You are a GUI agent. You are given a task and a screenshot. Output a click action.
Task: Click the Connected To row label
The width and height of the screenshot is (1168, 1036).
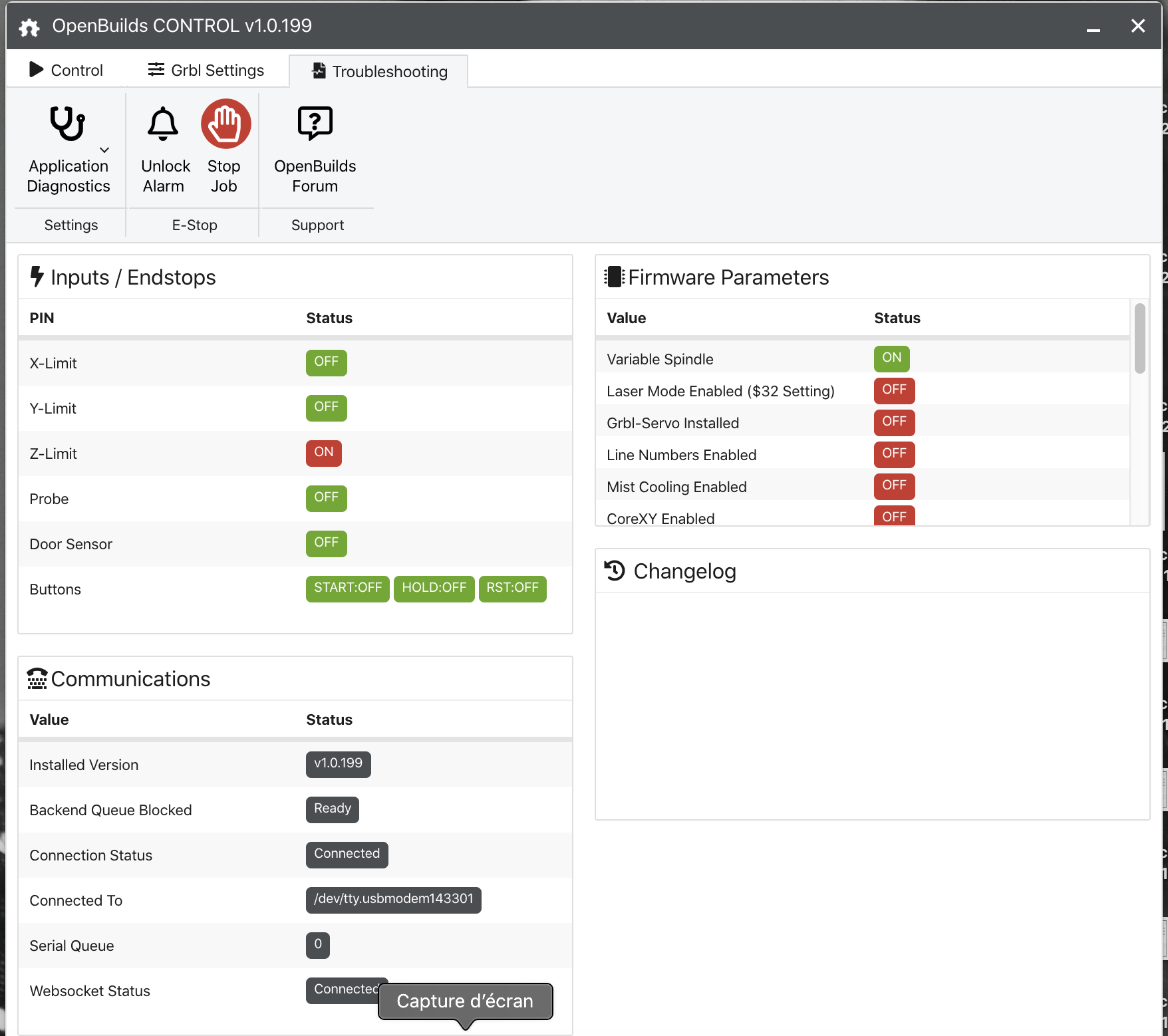click(x=76, y=900)
